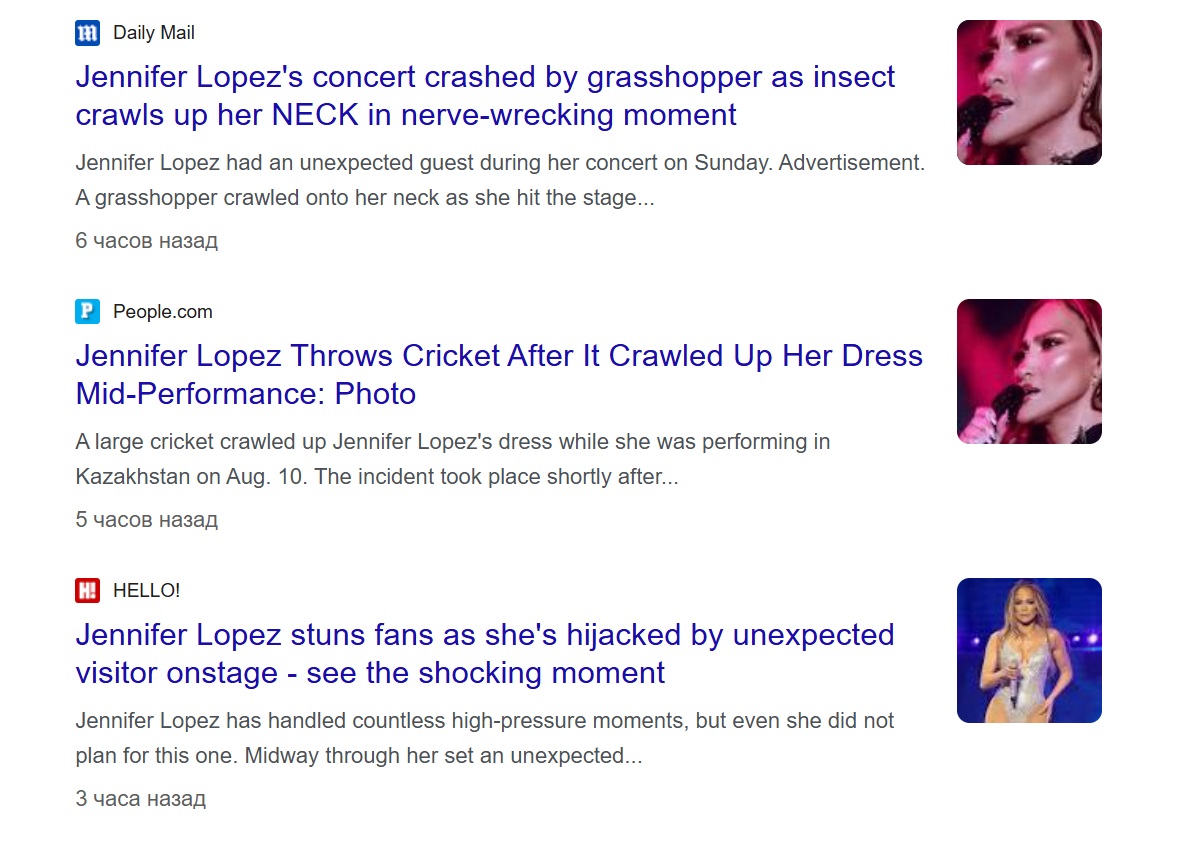Image resolution: width=1181 pixels, height=841 pixels.
Task: Open the HELLO! article thumbnail image
Action: 1029,650
